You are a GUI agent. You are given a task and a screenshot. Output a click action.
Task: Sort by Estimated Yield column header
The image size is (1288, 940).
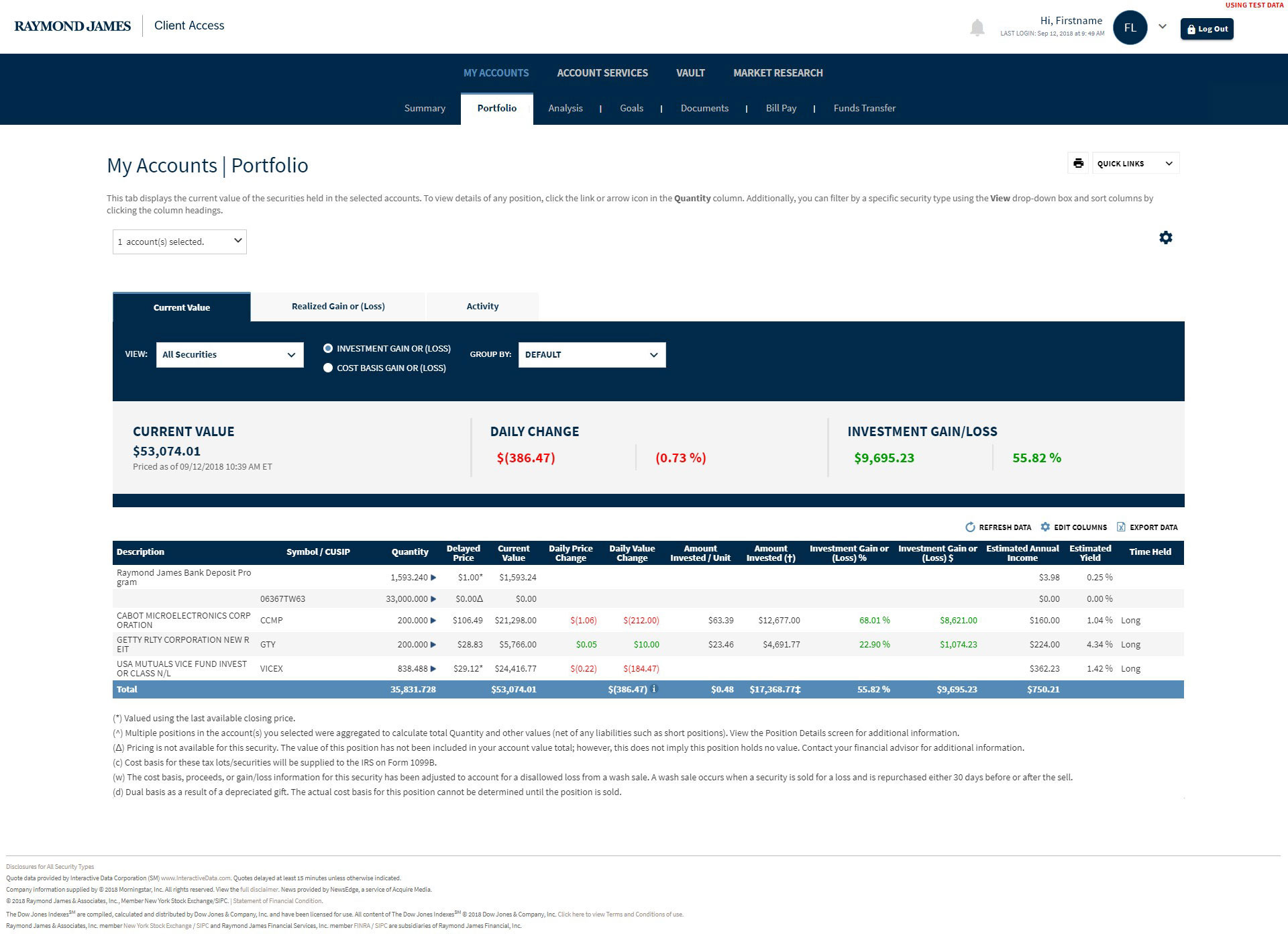[1090, 553]
